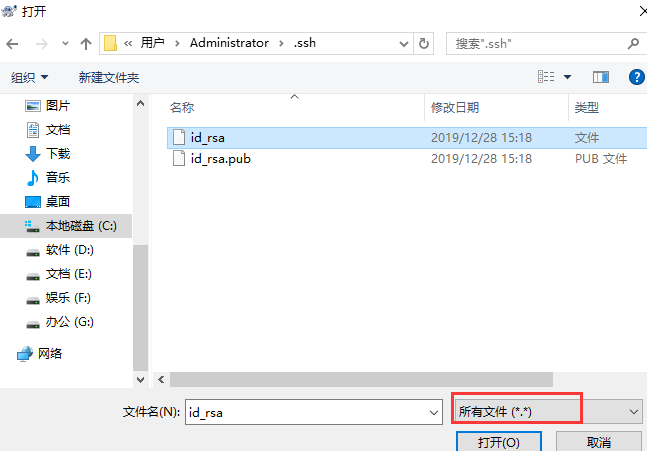Viewport: 647px width, 451px height.
Task: Open the help question mark icon
Action: (x=636, y=77)
